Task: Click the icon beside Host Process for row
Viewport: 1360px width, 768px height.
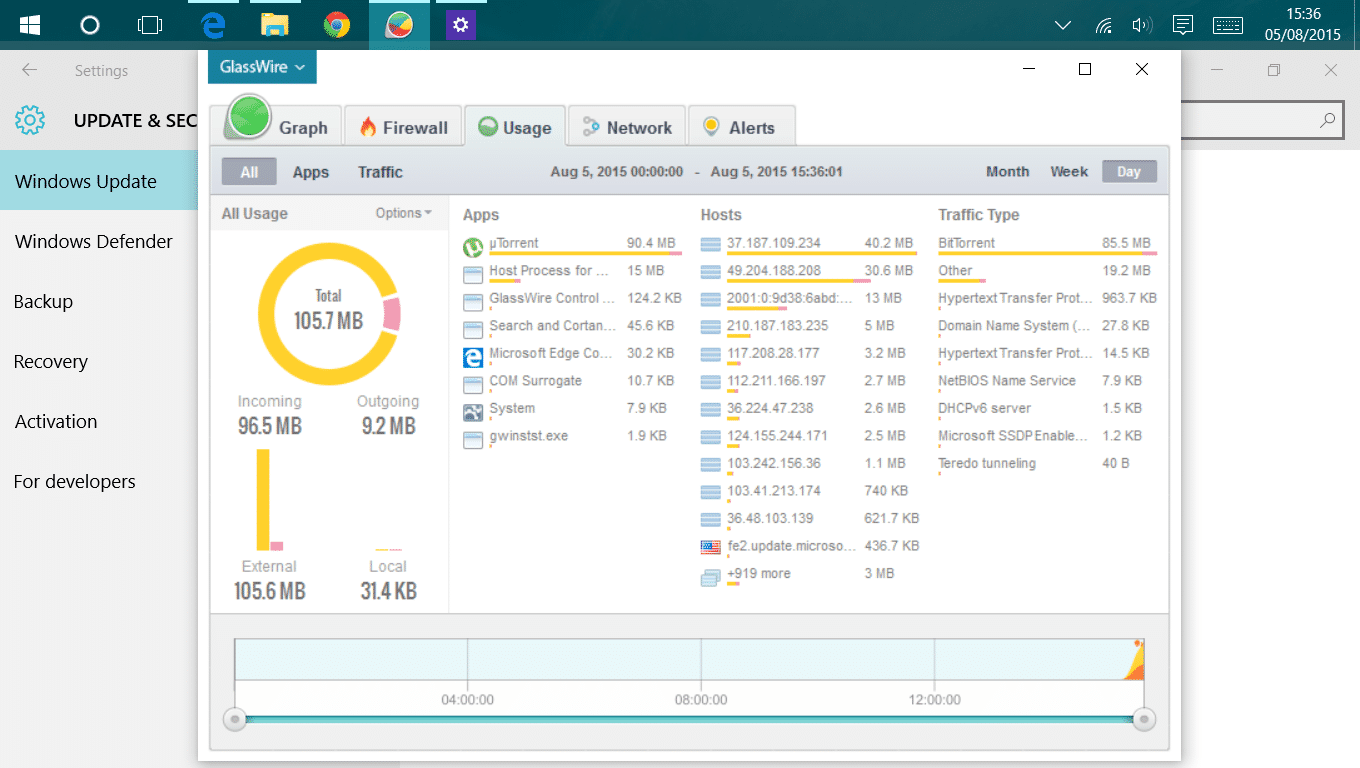Action: (473, 275)
